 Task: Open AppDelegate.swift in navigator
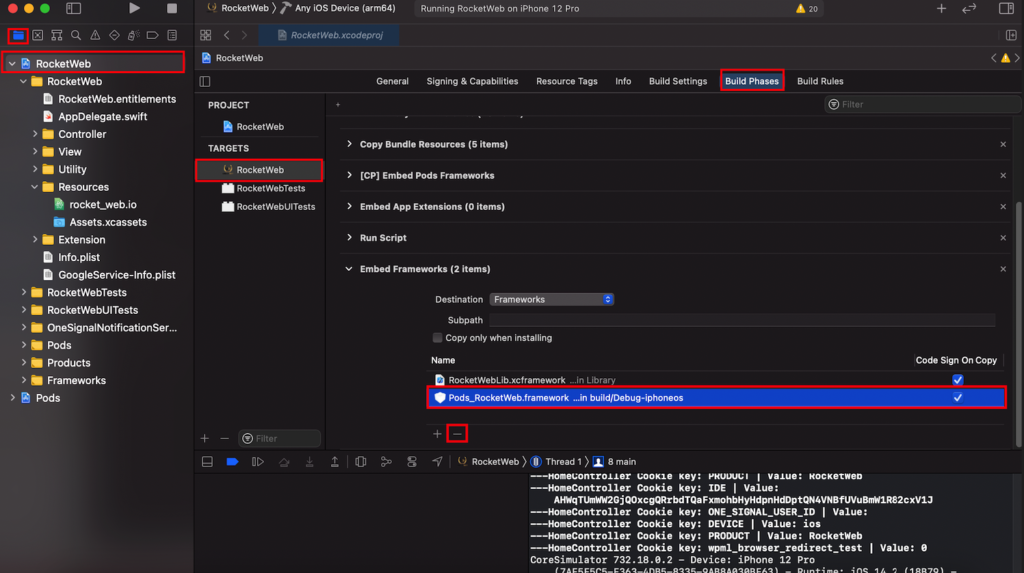(103, 116)
